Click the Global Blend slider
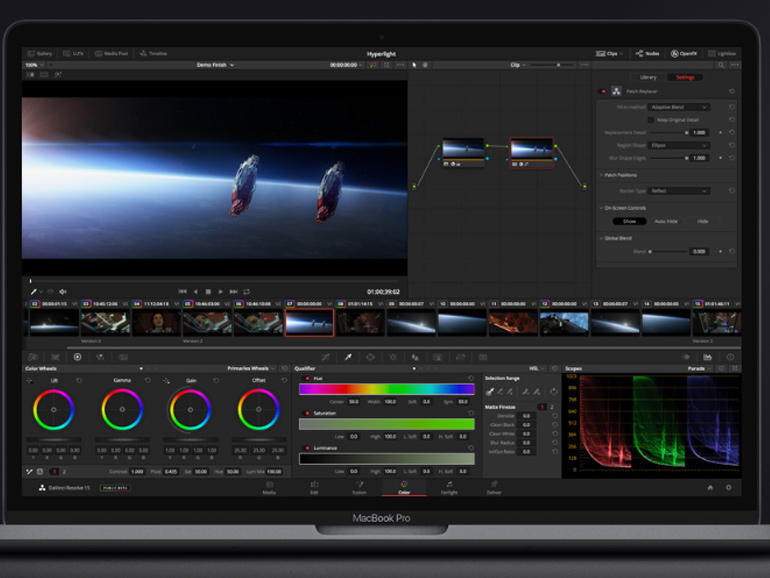The width and height of the screenshot is (770, 578). pyautogui.click(x=669, y=251)
